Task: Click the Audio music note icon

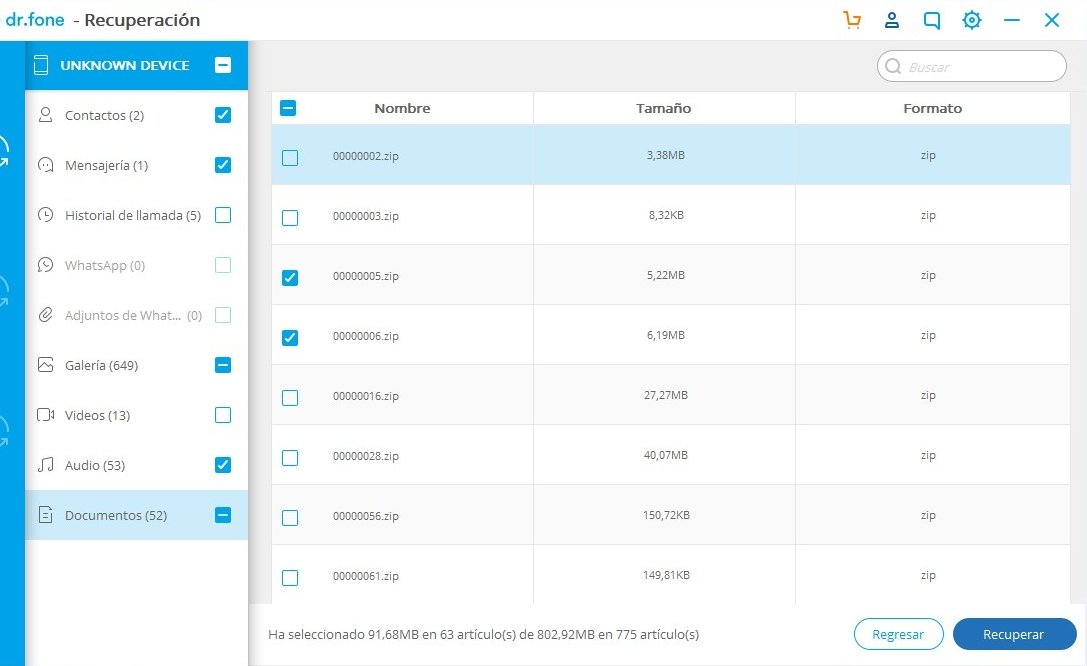Action: pos(46,465)
